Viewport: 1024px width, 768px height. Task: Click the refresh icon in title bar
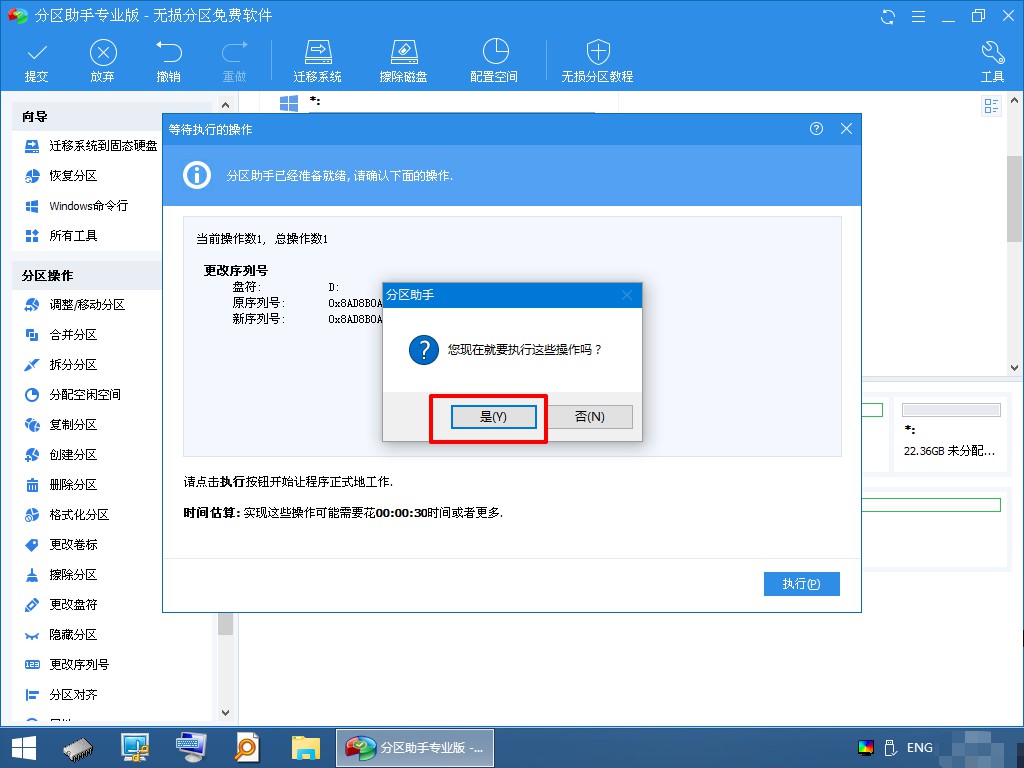[x=888, y=16]
